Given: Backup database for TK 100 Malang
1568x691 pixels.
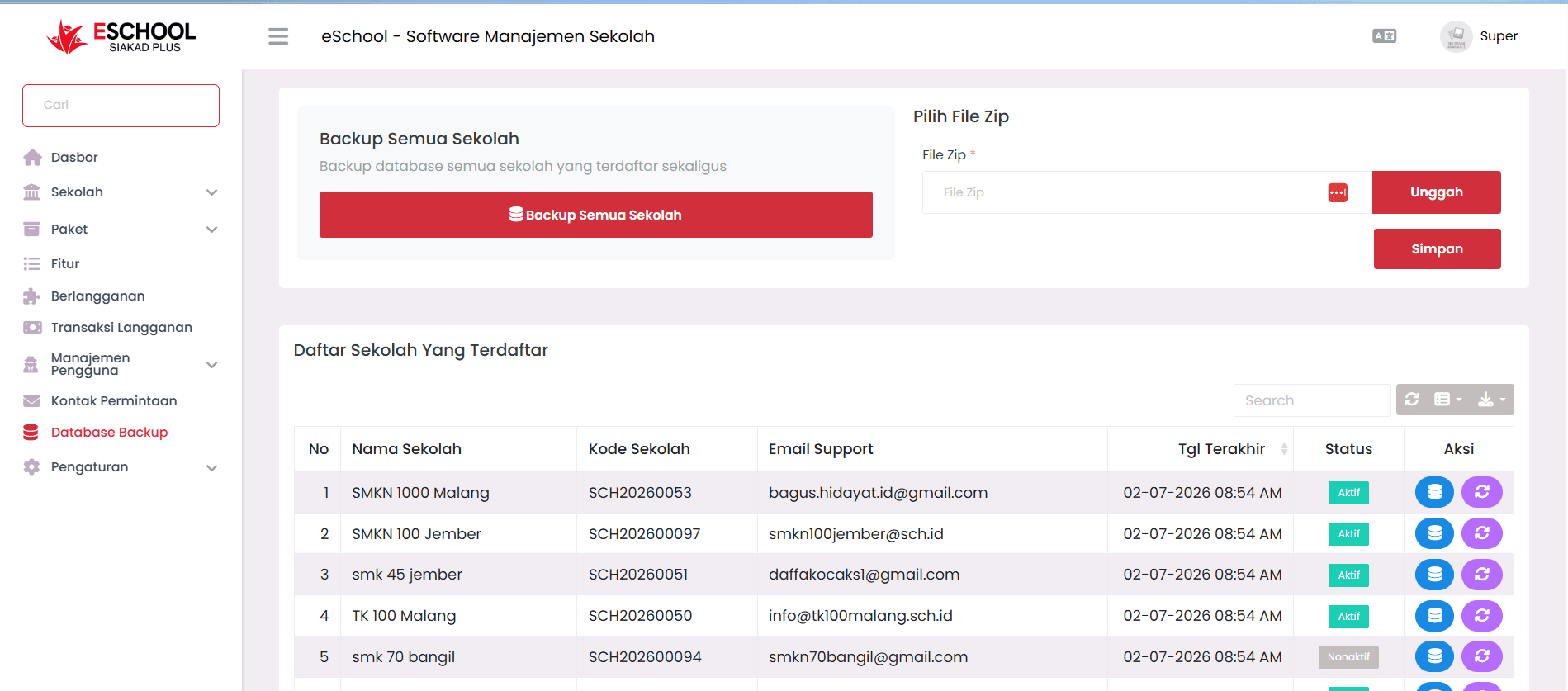Looking at the screenshot, I should tap(1435, 616).
